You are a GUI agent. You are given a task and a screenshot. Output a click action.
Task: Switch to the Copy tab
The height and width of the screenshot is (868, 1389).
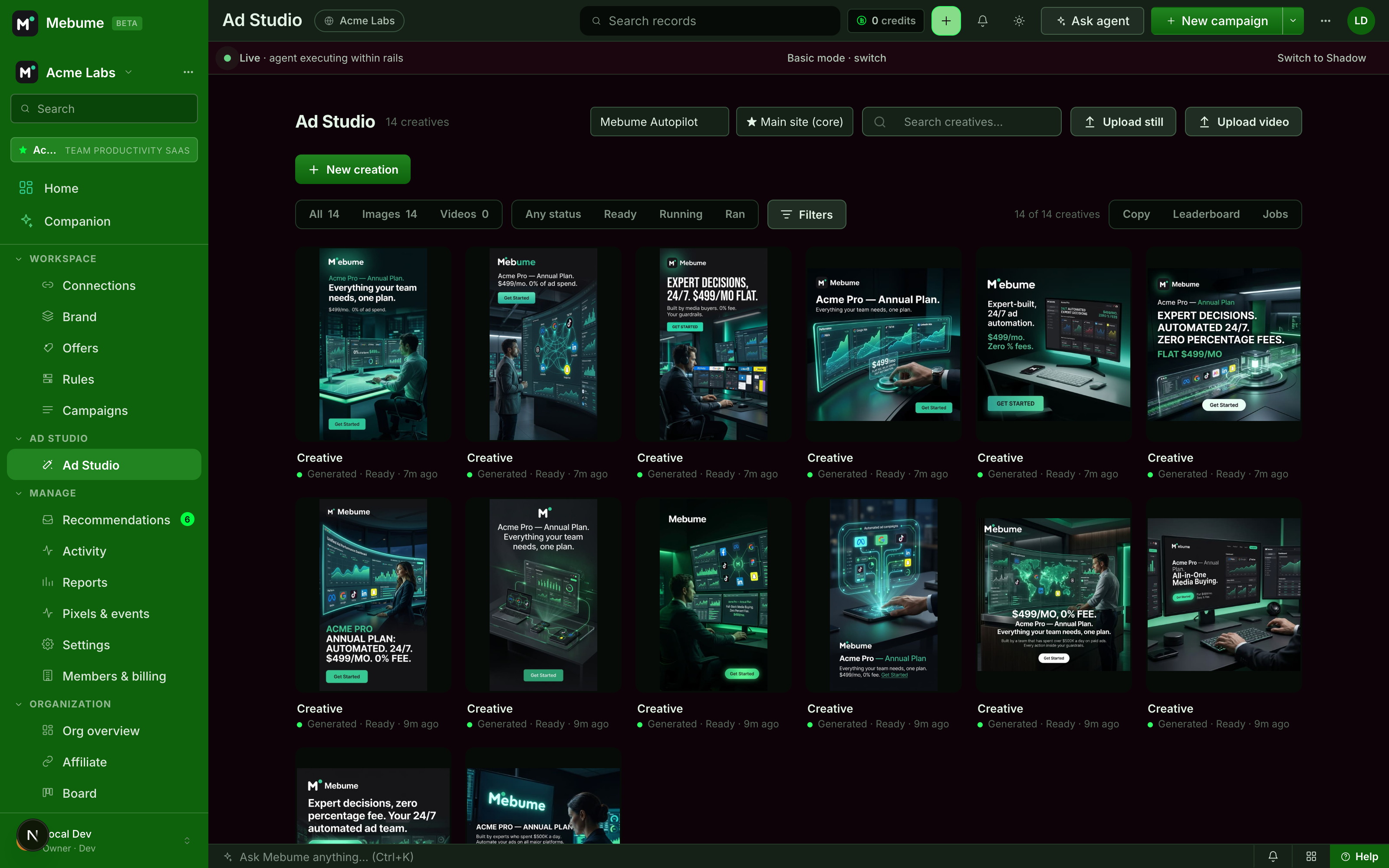point(1136,214)
